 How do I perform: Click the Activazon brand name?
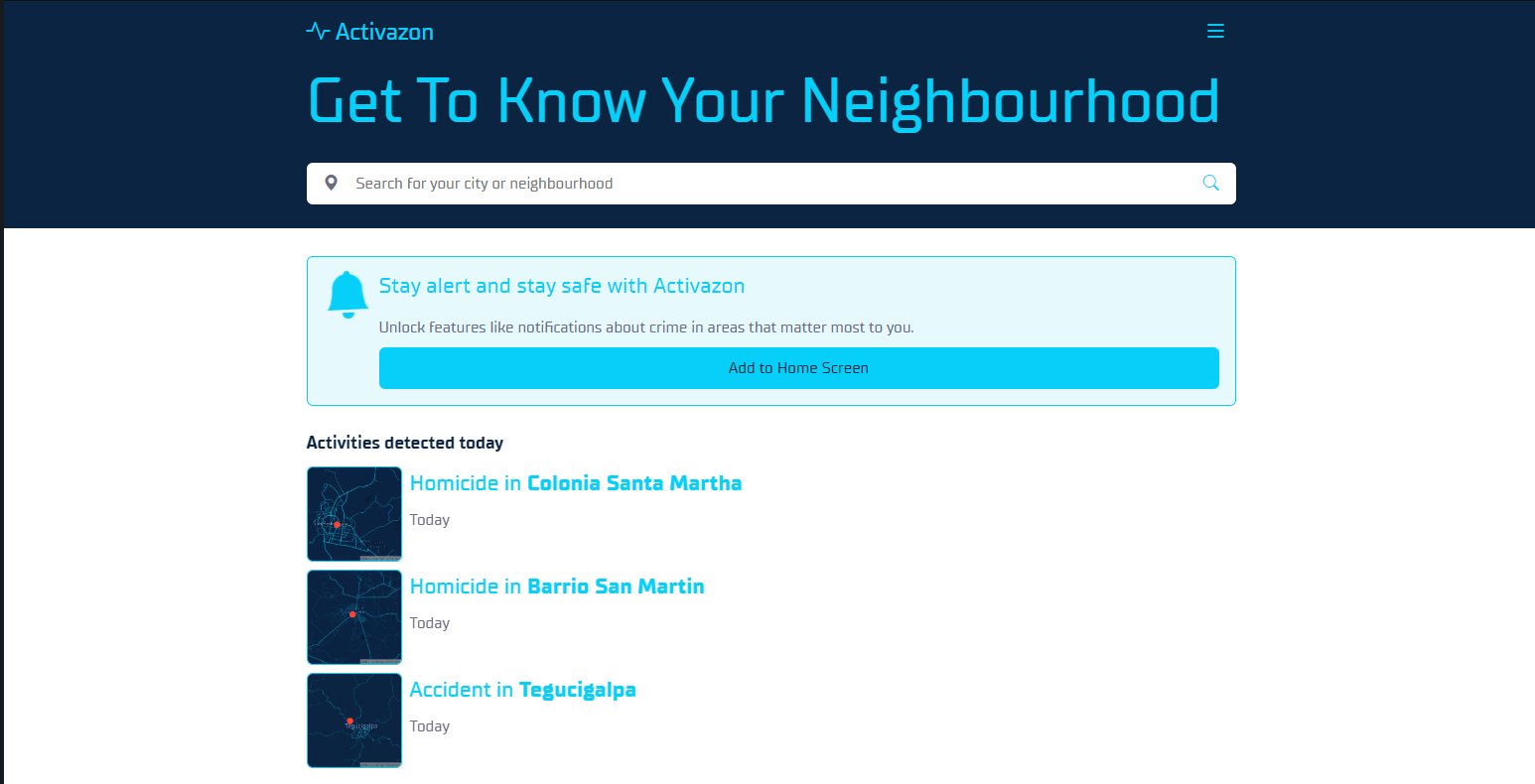(x=384, y=32)
